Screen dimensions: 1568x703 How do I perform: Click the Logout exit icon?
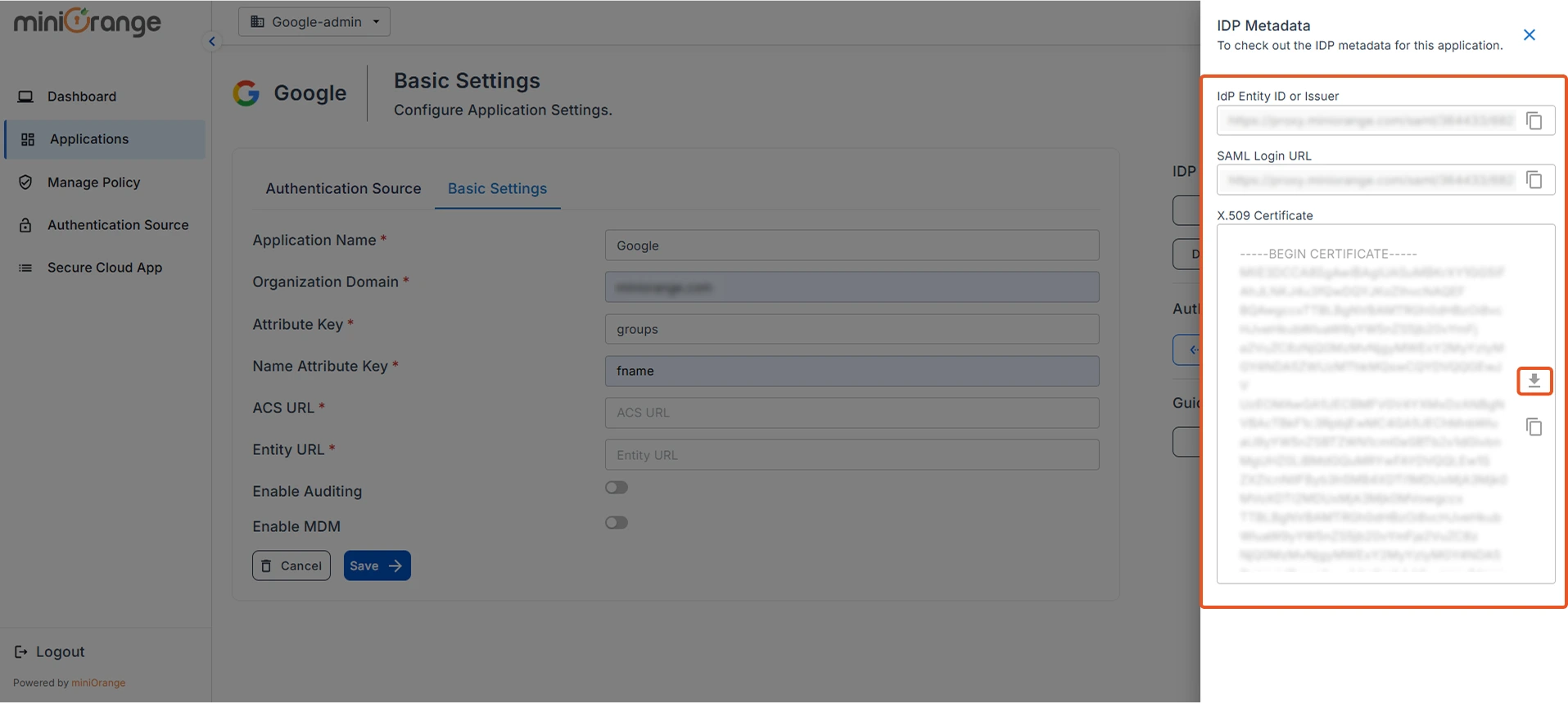(21, 652)
